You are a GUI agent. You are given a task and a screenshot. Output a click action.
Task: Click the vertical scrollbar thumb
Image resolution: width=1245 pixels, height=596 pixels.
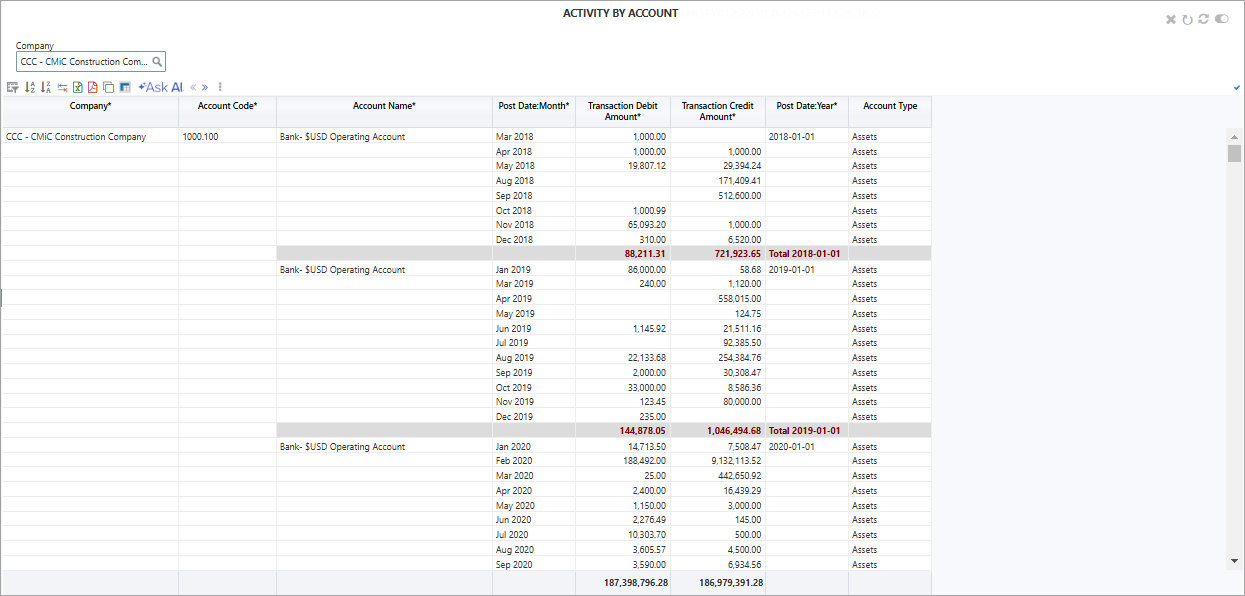1234,153
